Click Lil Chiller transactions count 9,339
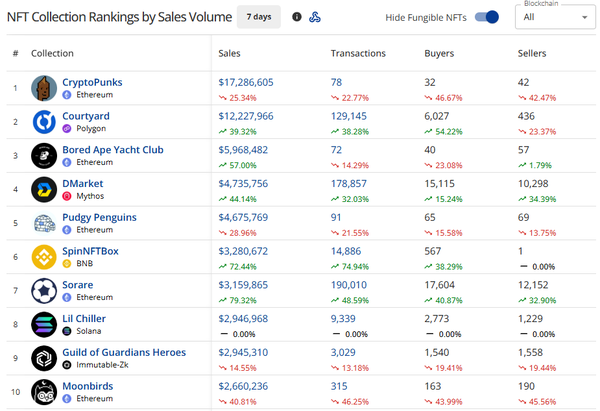The image size is (600, 411). [343, 319]
